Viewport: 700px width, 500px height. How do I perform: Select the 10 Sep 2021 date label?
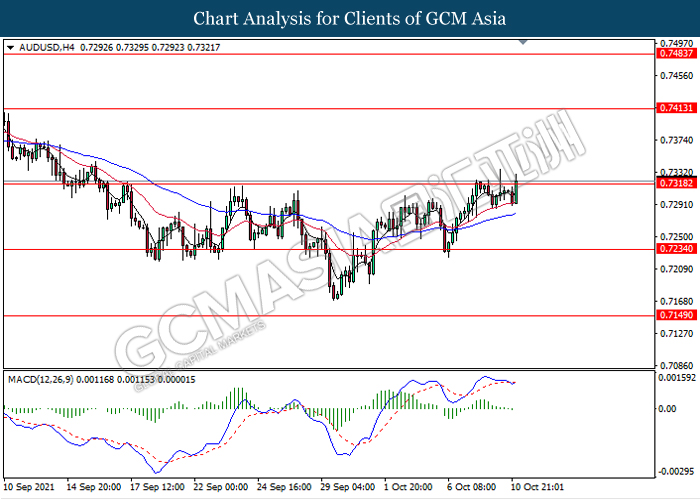pos(30,487)
